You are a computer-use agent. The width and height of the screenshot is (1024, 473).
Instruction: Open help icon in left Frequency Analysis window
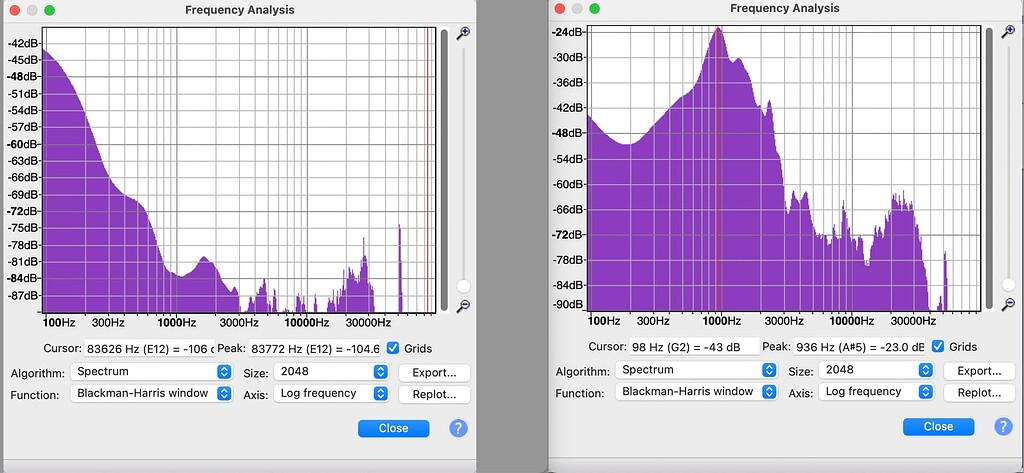(x=458, y=428)
